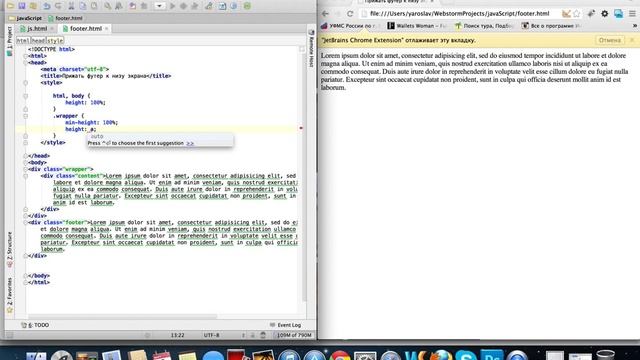Click the Copy icon in WebStorm toolbar

(82, 6)
